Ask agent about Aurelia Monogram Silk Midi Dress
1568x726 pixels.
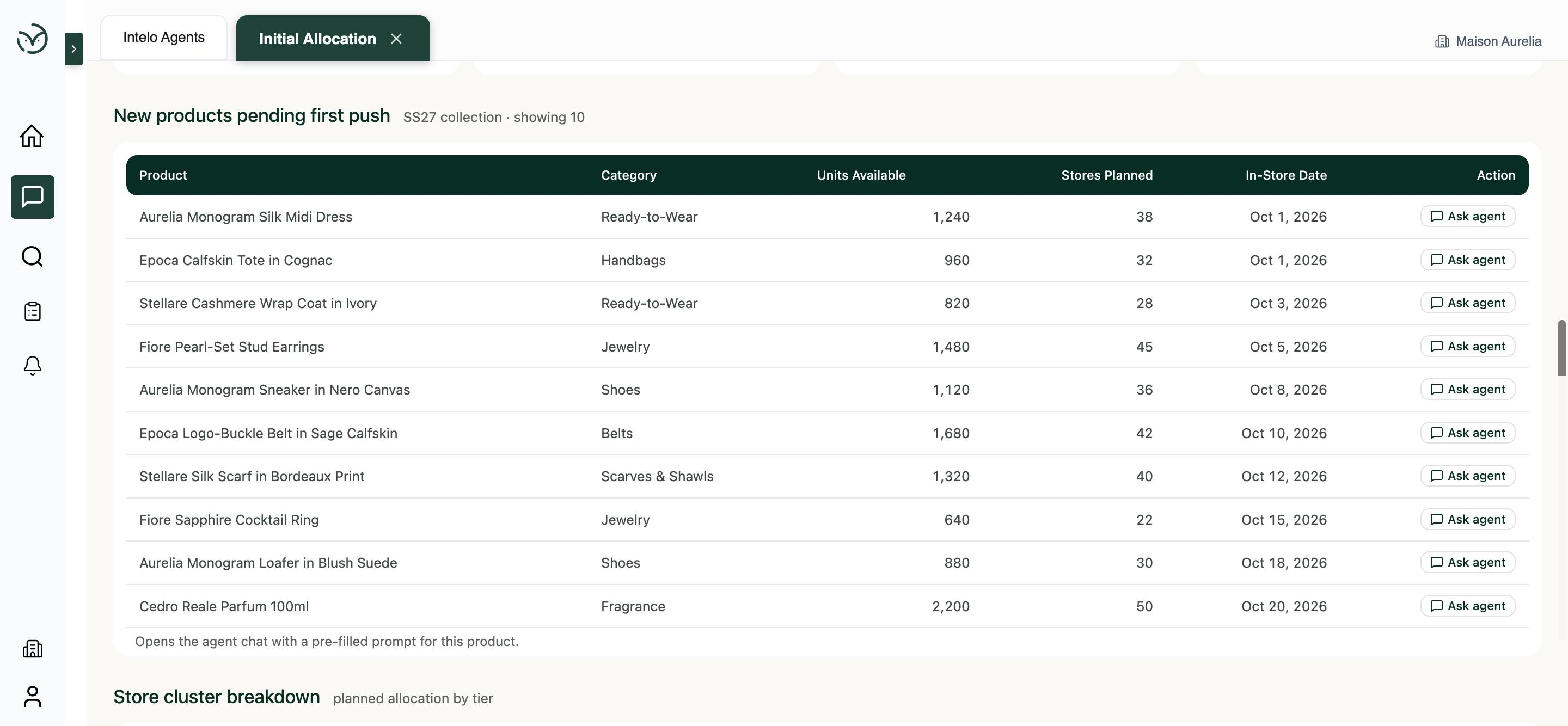coord(1468,216)
